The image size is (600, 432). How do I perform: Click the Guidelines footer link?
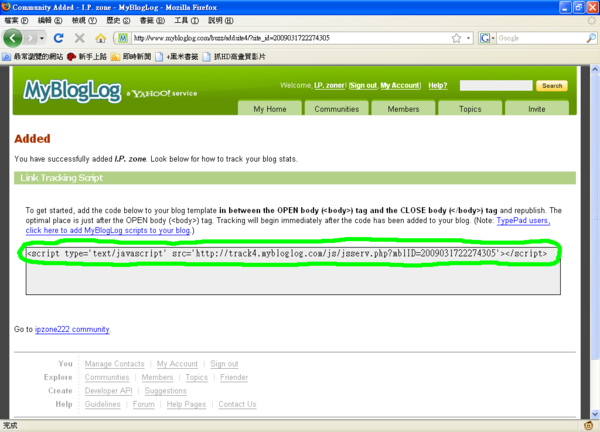(103, 404)
